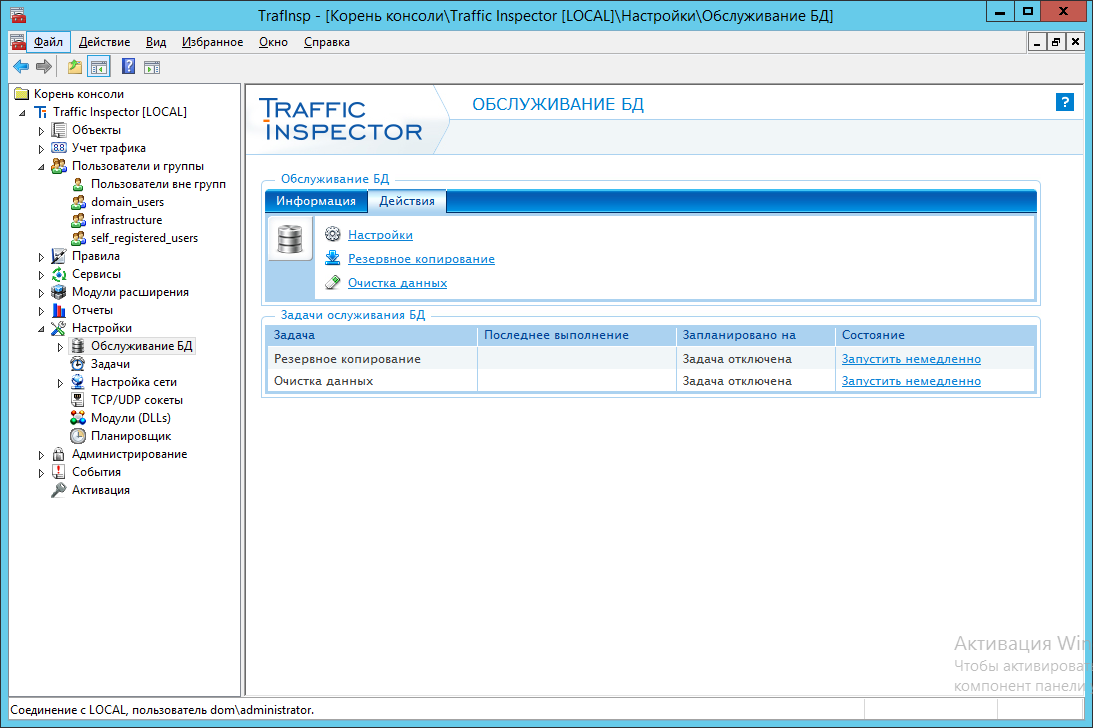Open the Действие menu
The width and height of the screenshot is (1093, 728).
(105, 42)
